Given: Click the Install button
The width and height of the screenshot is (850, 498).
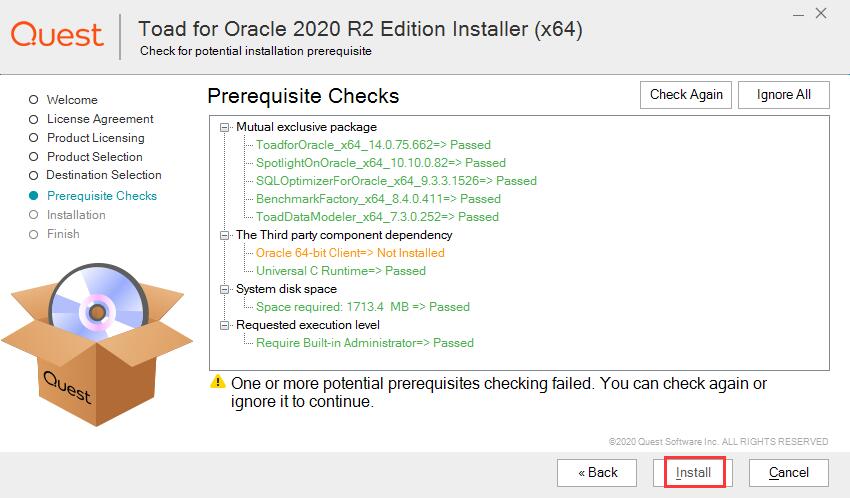Looking at the screenshot, I should pos(694,472).
